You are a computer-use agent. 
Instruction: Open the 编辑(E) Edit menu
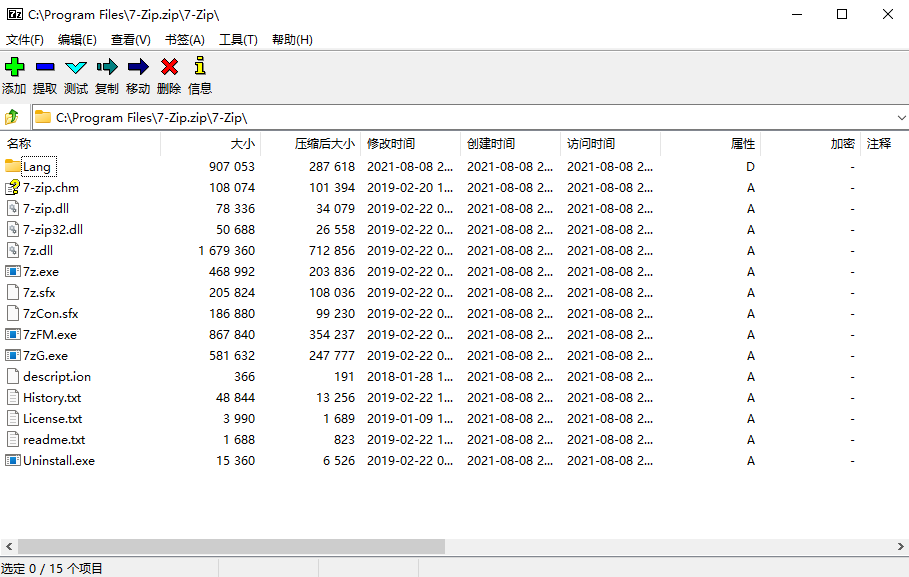pyautogui.click(x=77, y=39)
